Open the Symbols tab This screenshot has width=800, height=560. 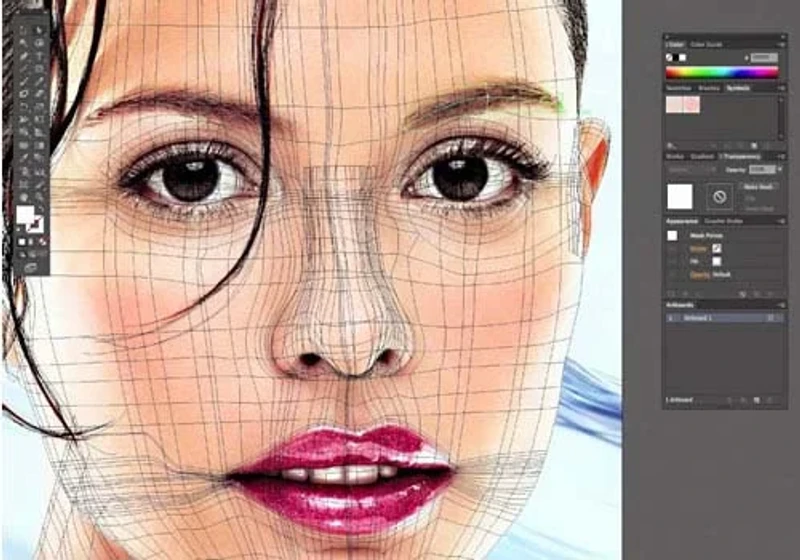coord(738,88)
